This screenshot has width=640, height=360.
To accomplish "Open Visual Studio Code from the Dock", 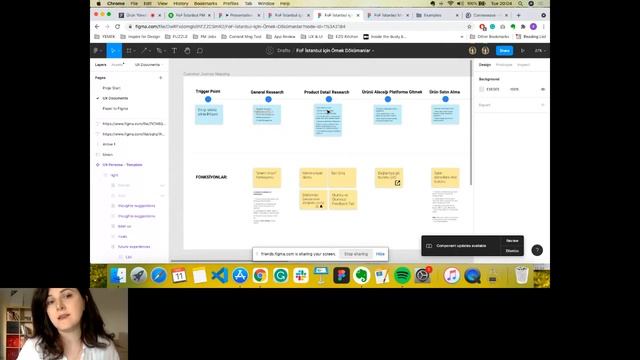I will click(x=220, y=276).
